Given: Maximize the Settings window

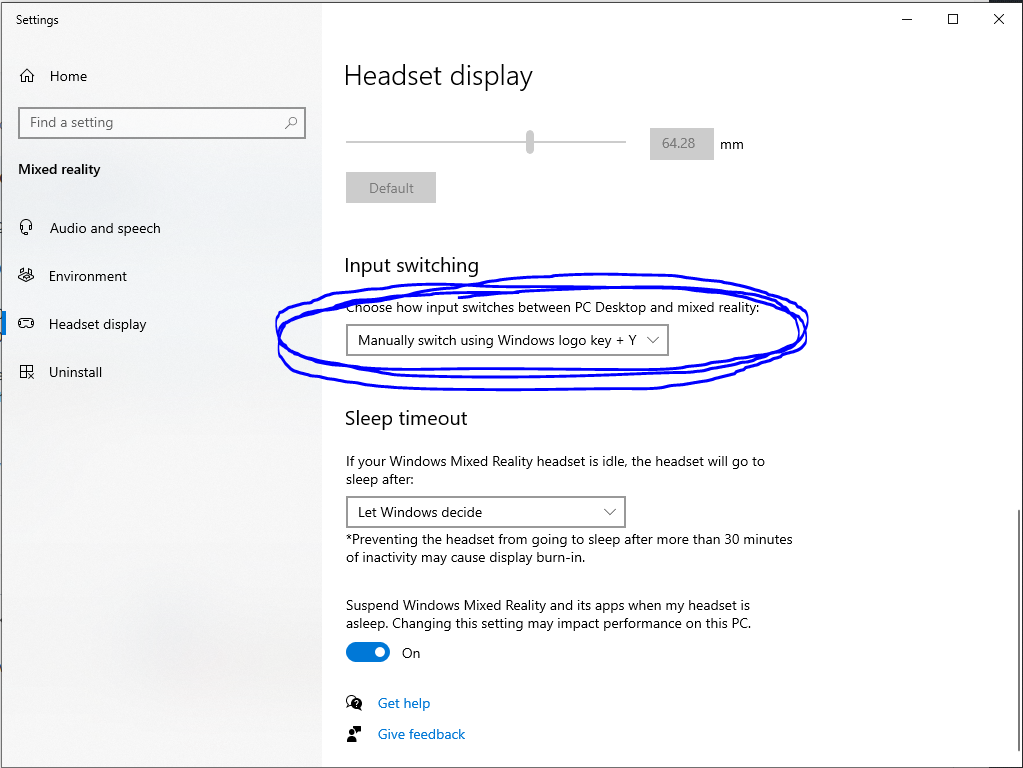Looking at the screenshot, I should tap(953, 20).
